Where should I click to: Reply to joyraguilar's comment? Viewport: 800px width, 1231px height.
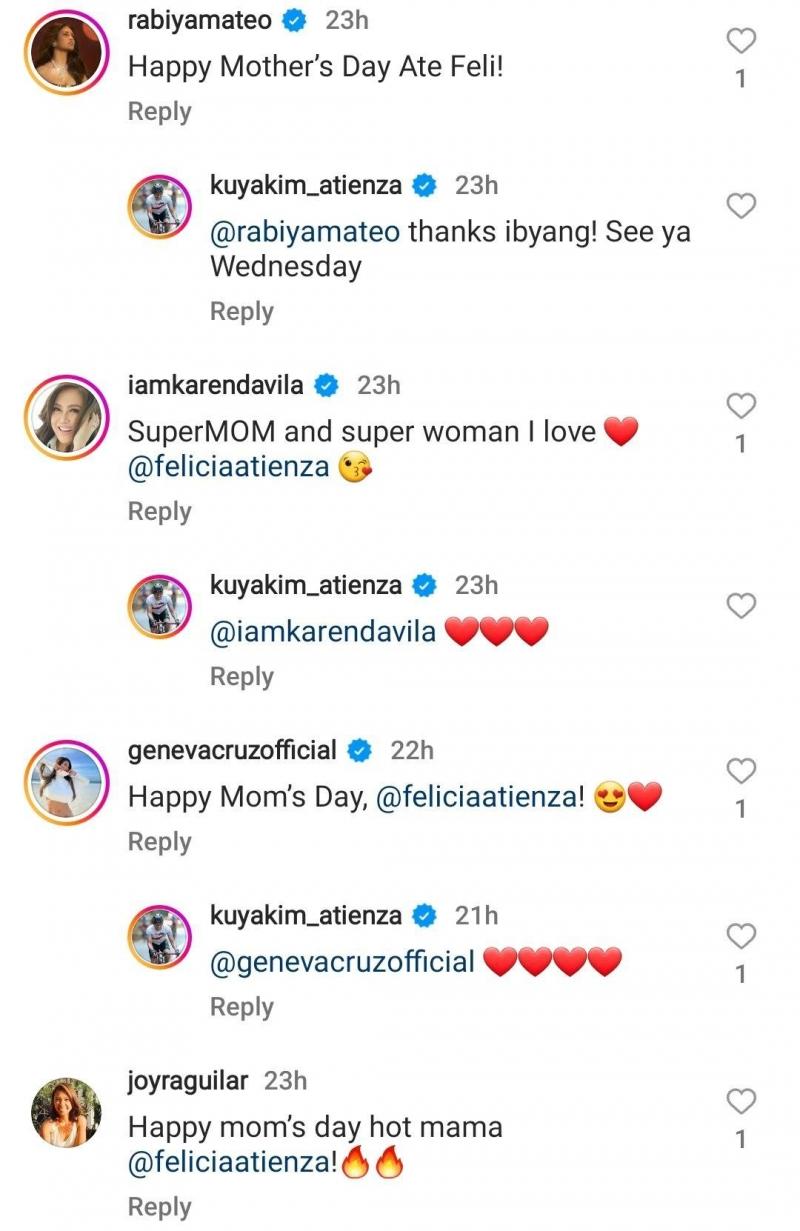tap(159, 1207)
